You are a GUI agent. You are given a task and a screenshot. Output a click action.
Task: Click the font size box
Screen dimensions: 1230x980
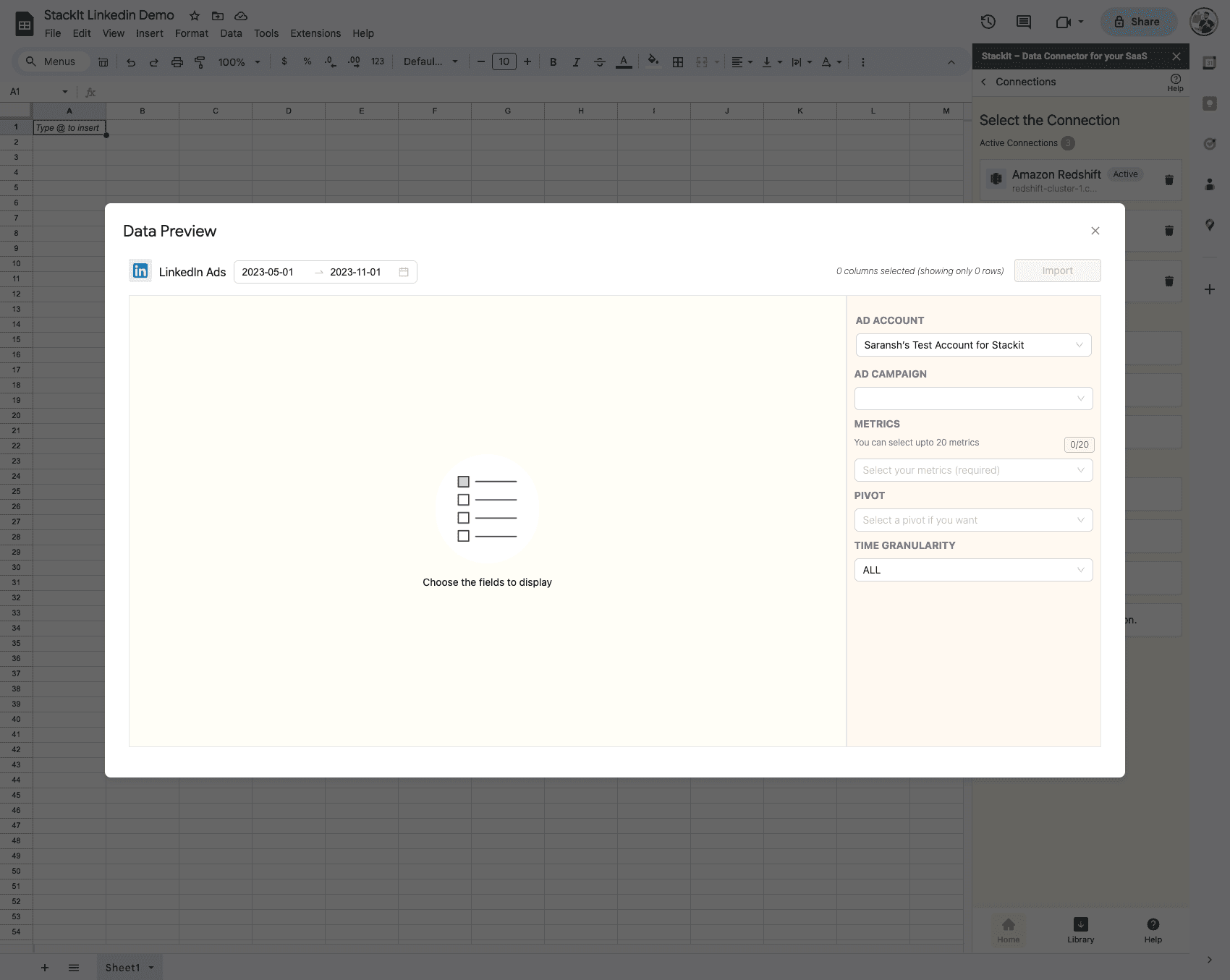pos(504,61)
